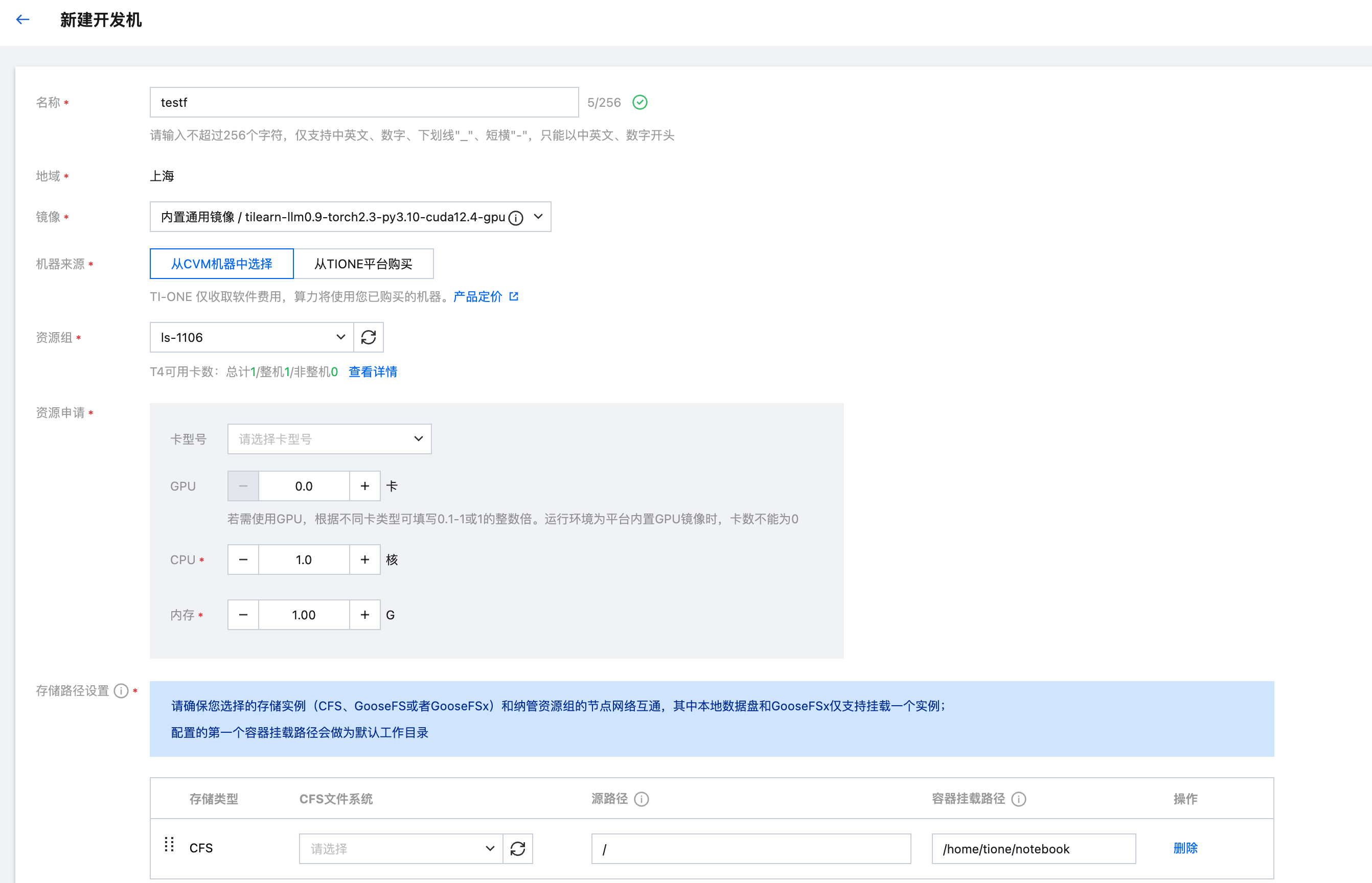
Task: Increase GPU card count with plus
Action: click(365, 486)
